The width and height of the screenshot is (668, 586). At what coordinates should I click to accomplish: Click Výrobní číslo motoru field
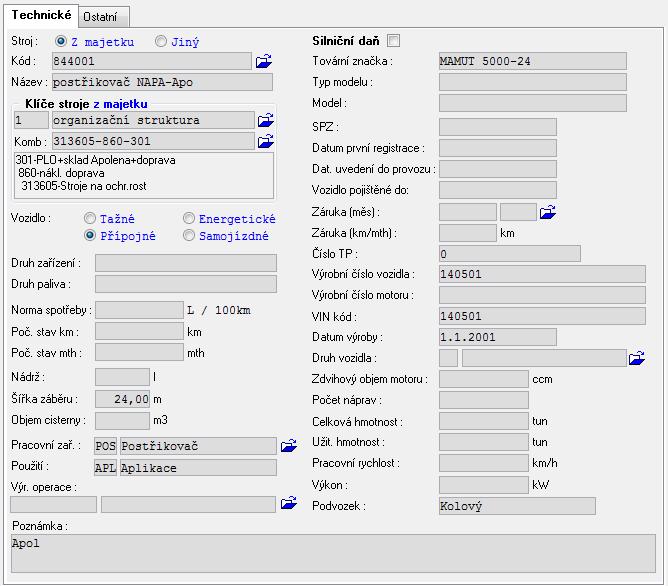click(x=542, y=295)
